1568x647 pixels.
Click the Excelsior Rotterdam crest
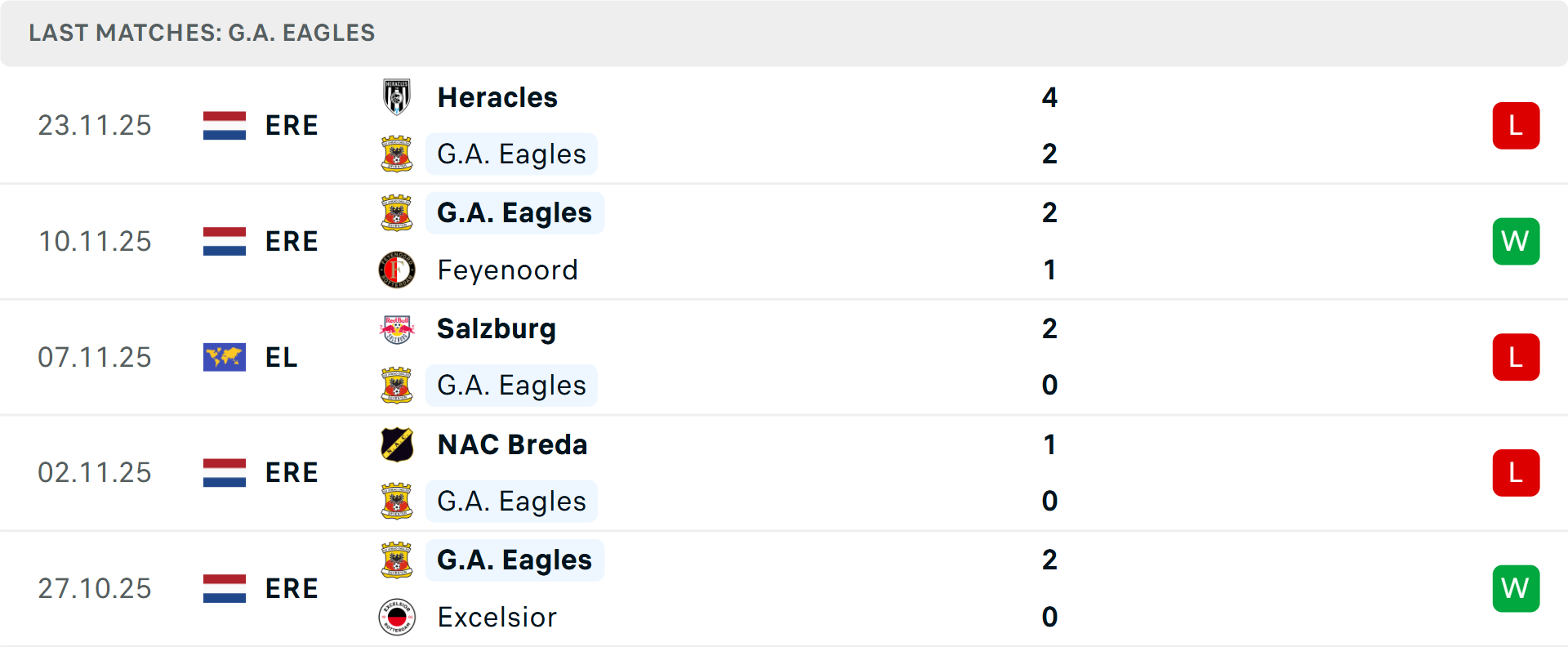click(x=398, y=618)
